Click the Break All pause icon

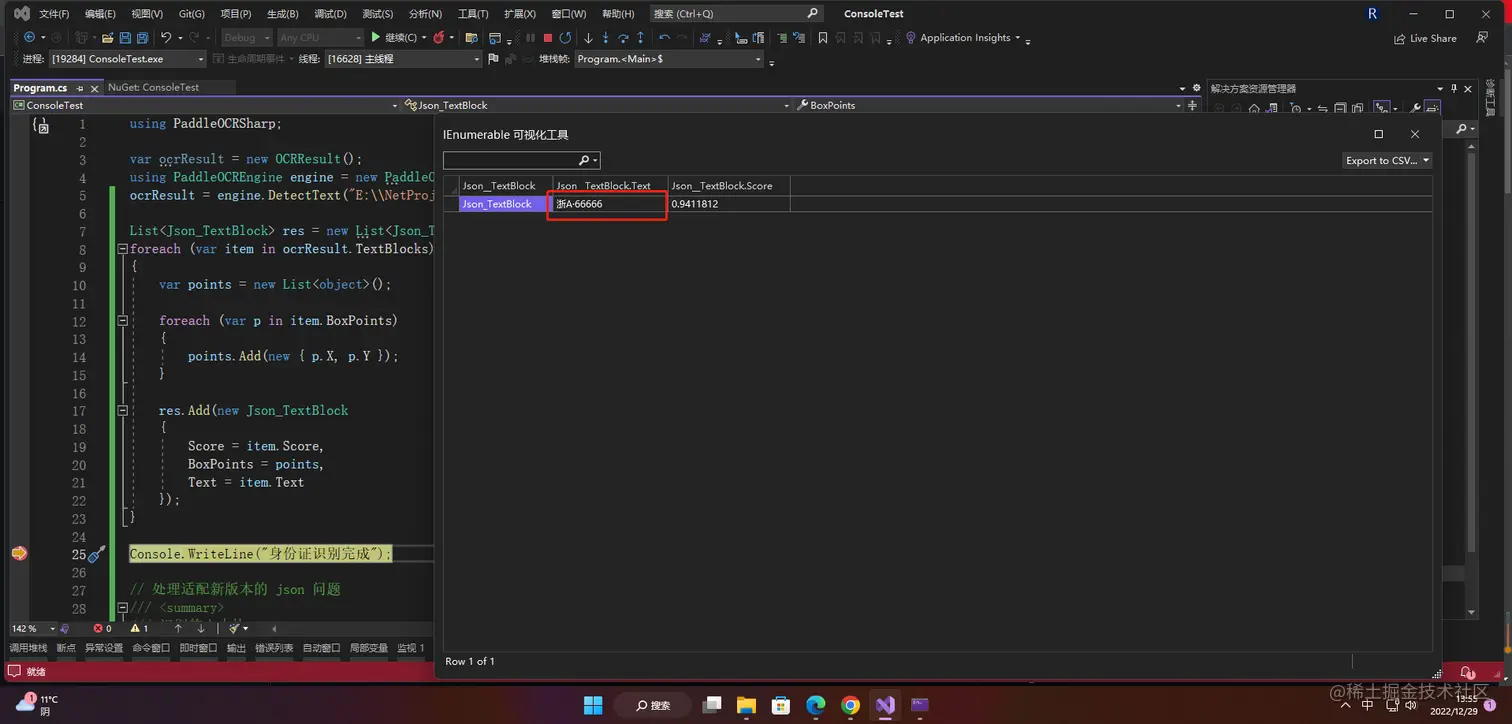[531, 38]
